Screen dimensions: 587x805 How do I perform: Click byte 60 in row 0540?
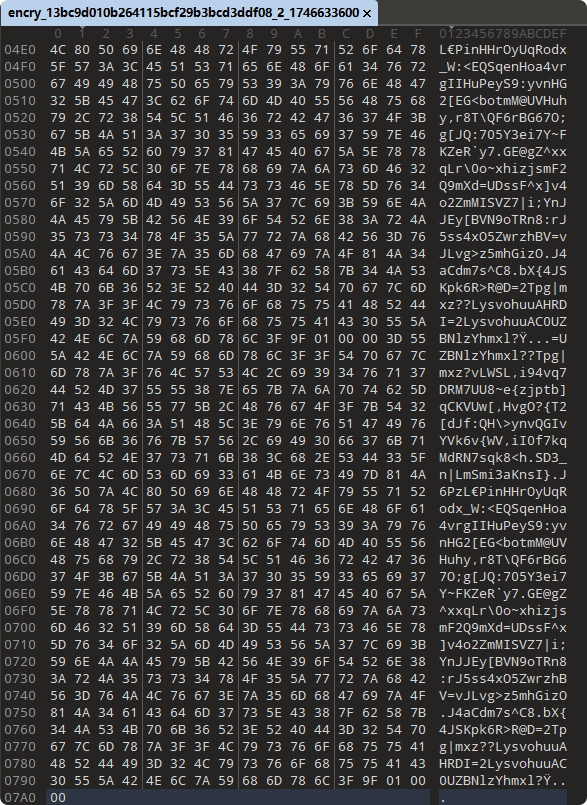(x=154, y=151)
